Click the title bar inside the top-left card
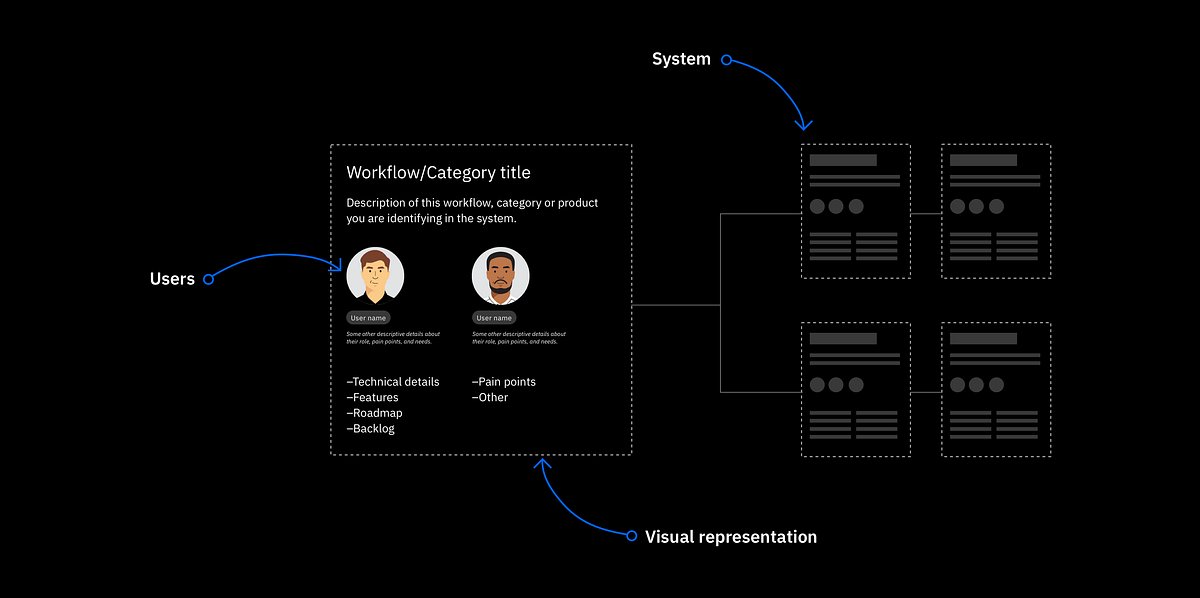The width and height of the screenshot is (1200, 598). click(842, 162)
